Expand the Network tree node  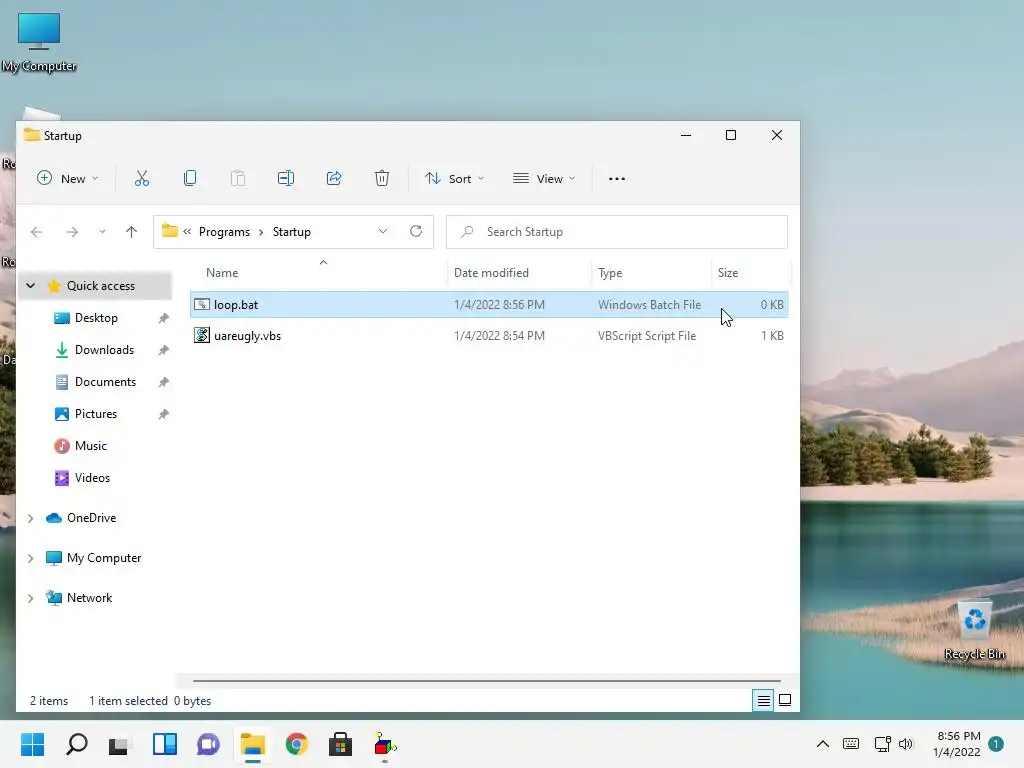click(31, 598)
